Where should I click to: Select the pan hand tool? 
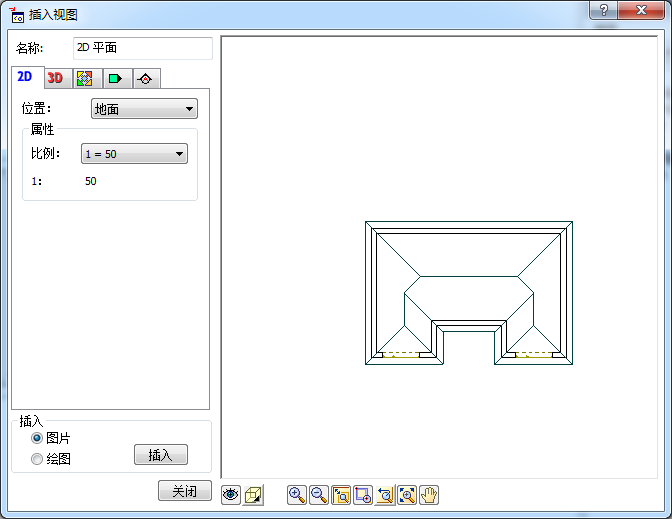pos(429,495)
